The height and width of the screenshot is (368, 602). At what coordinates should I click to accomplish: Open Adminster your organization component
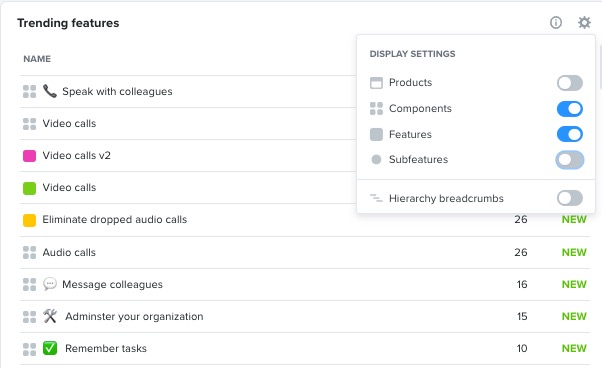134,317
